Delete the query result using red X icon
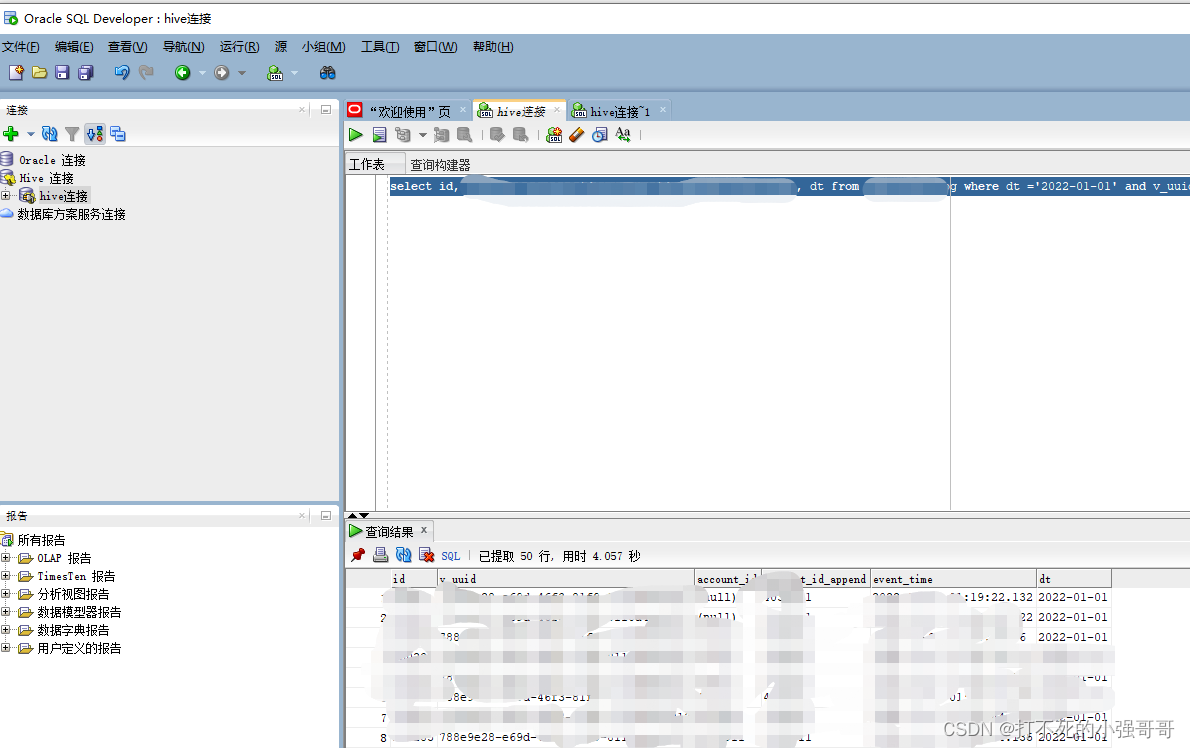The height and width of the screenshot is (748, 1190). point(427,555)
